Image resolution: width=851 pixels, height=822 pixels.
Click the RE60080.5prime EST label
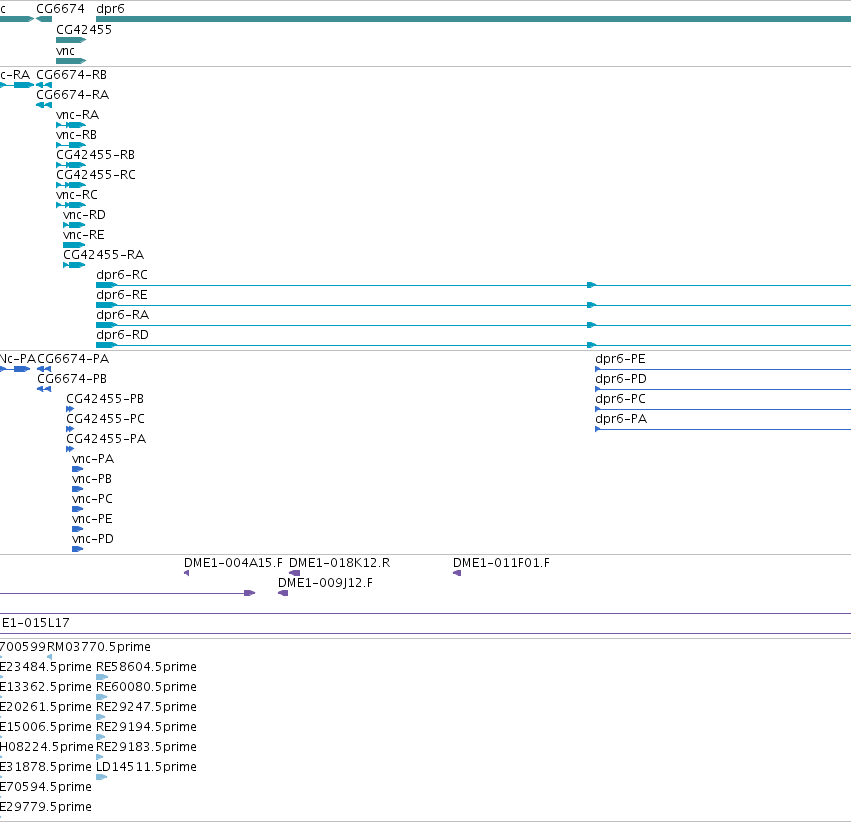[147, 687]
